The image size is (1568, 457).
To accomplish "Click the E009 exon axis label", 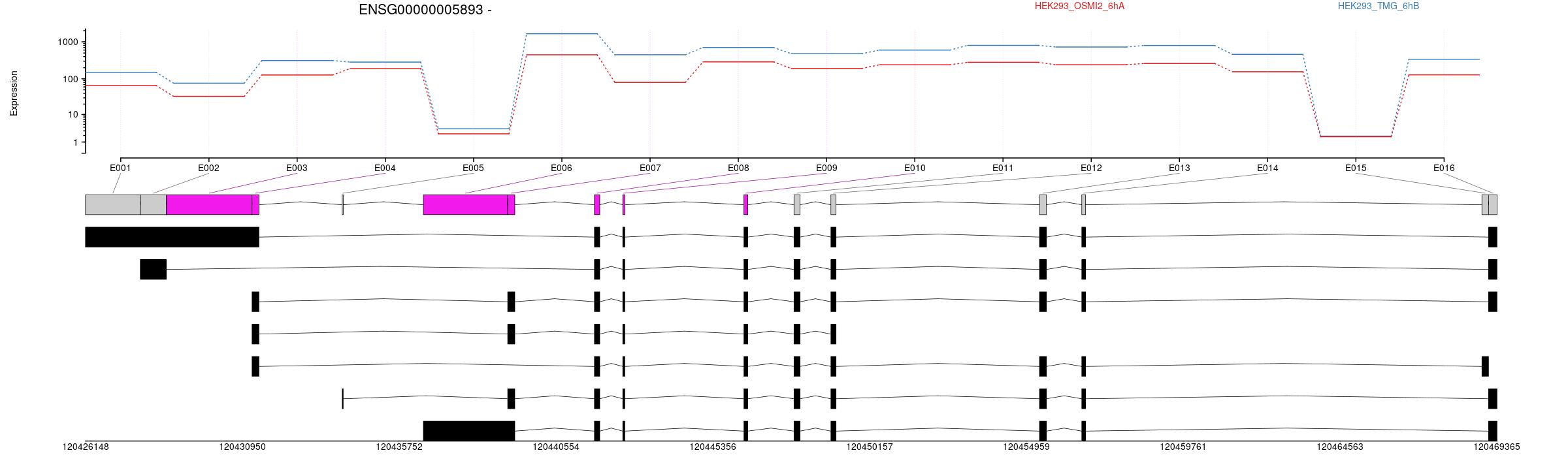I will (826, 168).
